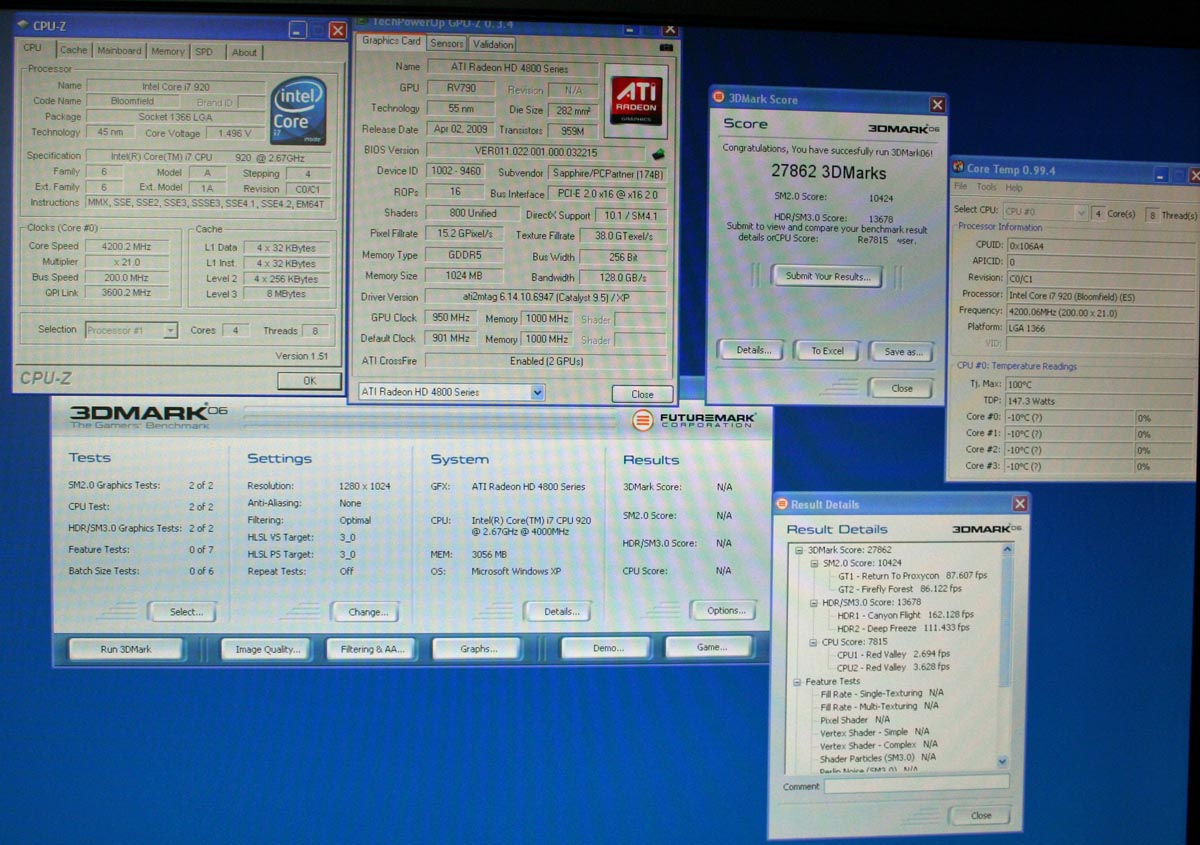Viewport: 1200px width, 845px height.
Task: Open the About tab in CPU-Z
Action: [x=244, y=52]
